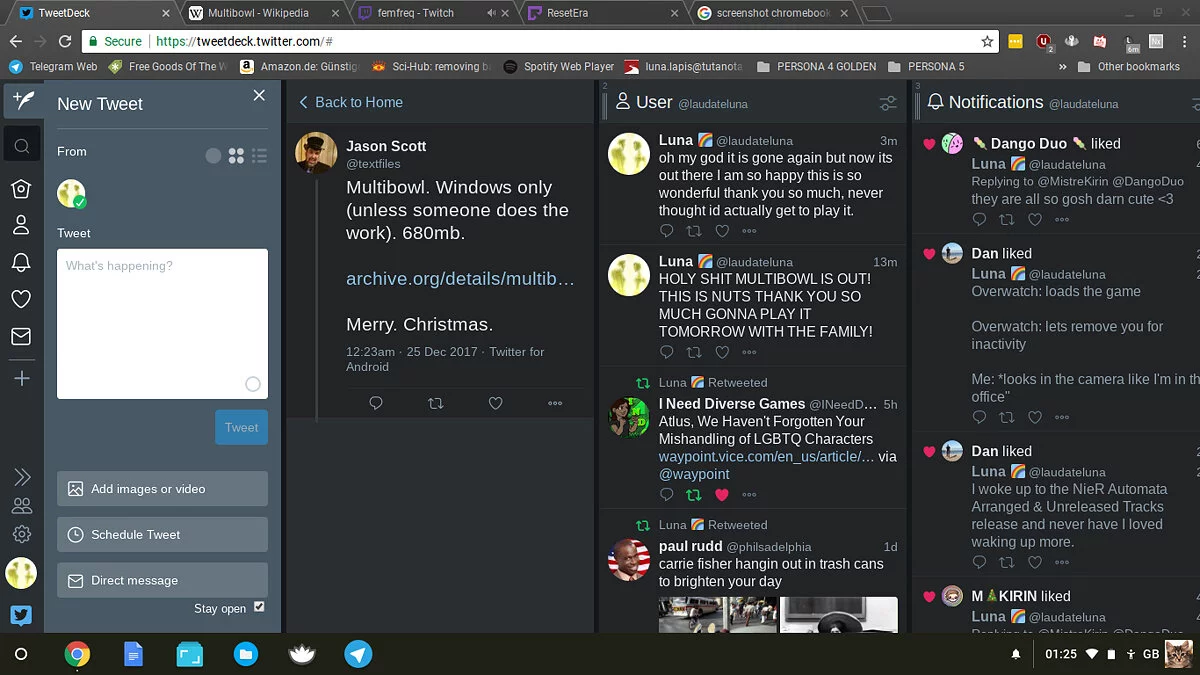1200x675 pixels.
Task: Open the archive.org/details/multib link
Action: pyautogui.click(x=460, y=279)
